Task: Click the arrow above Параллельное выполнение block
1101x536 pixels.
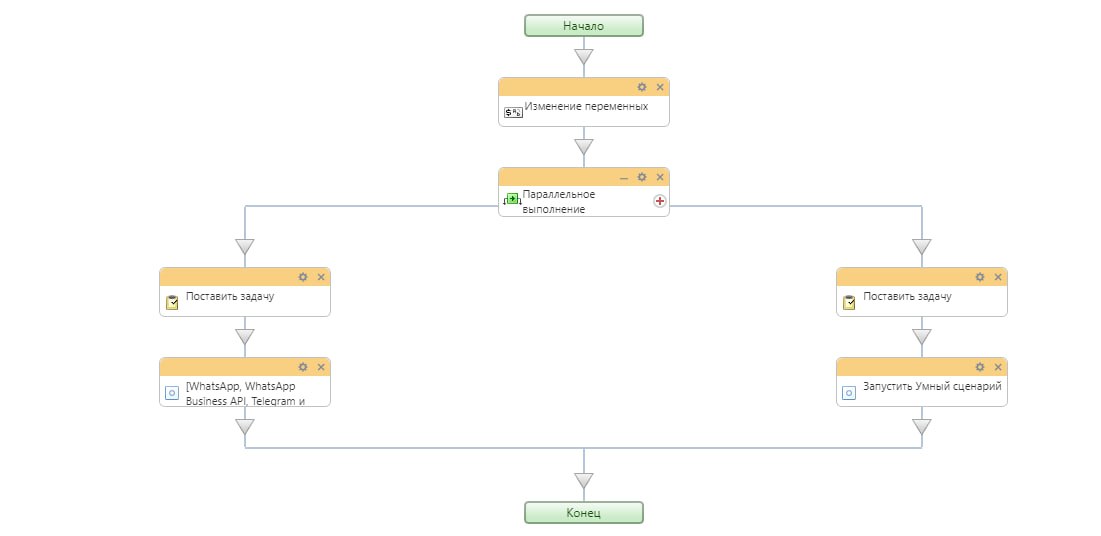Action: pos(584,147)
